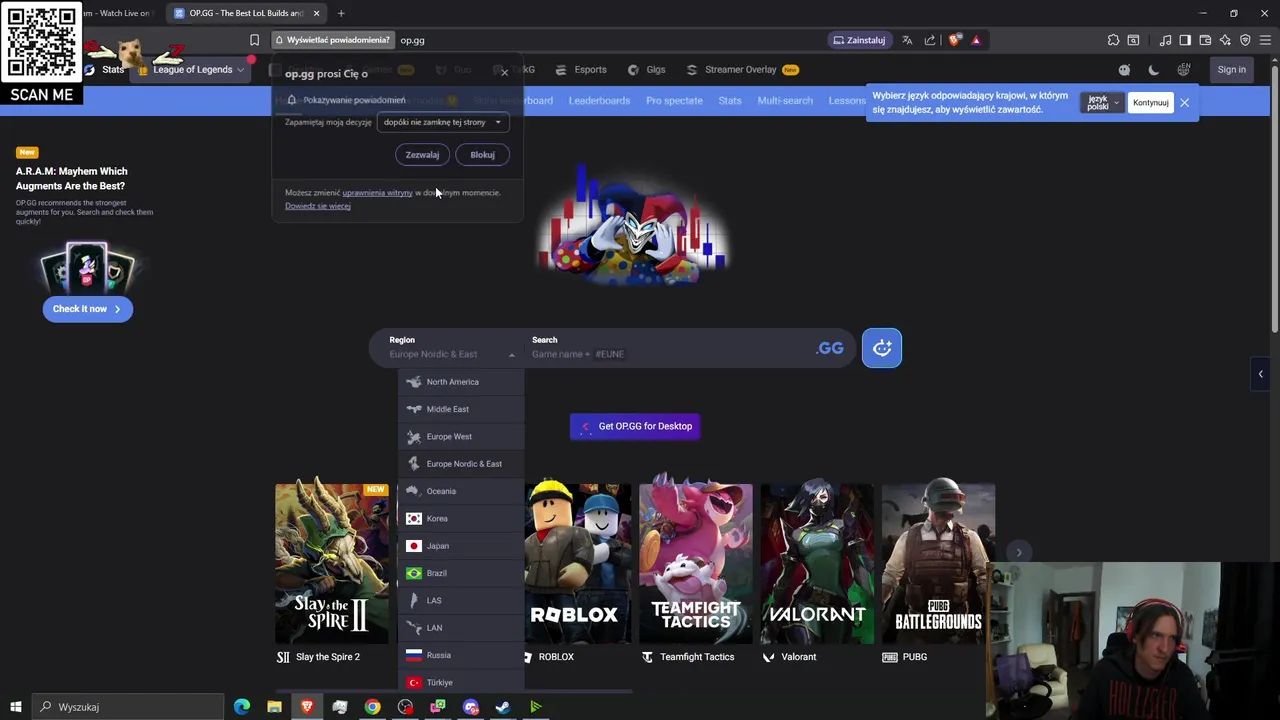Select Europe West region
Image resolution: width=1280 pixels, height=720 pixels.
[461, 436]
